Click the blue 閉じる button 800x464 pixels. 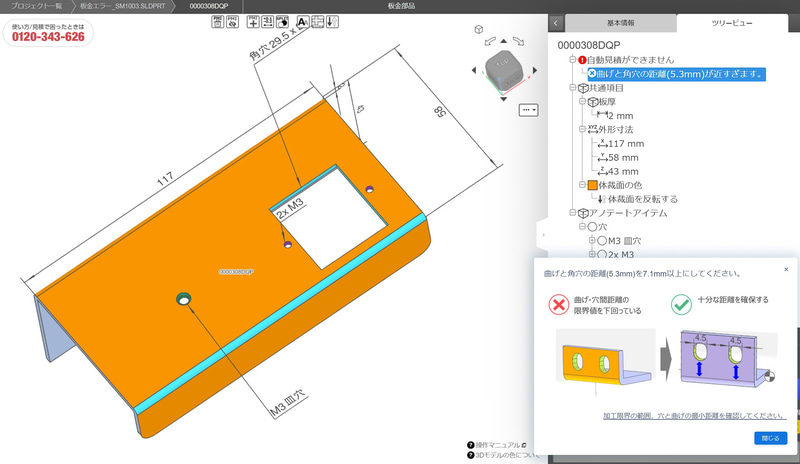(770, 438)
